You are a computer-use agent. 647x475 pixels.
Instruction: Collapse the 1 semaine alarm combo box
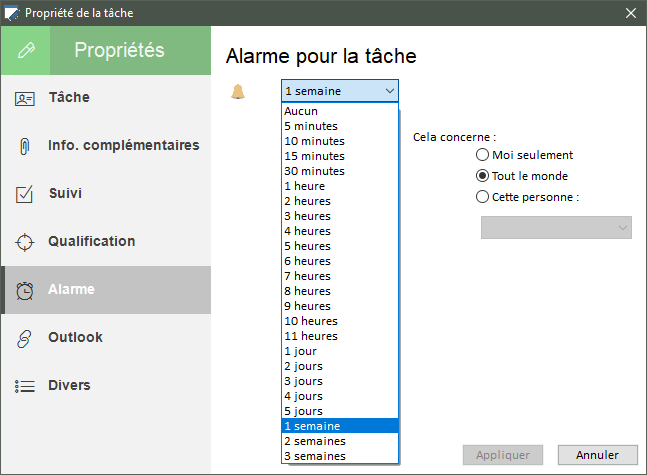pyautogui.click(x=340, y=91)
